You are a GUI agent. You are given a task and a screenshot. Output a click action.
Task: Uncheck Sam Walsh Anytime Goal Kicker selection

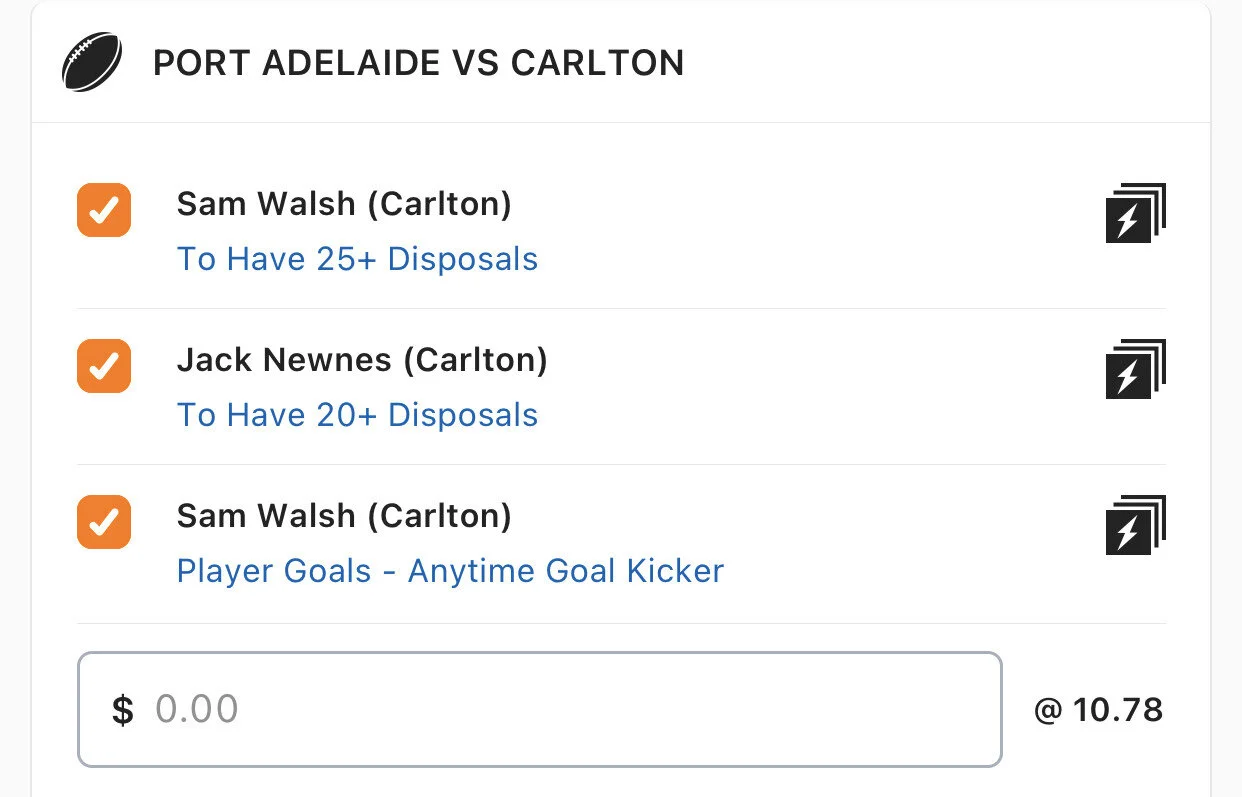pyautogui.click(x=104, y=522)
